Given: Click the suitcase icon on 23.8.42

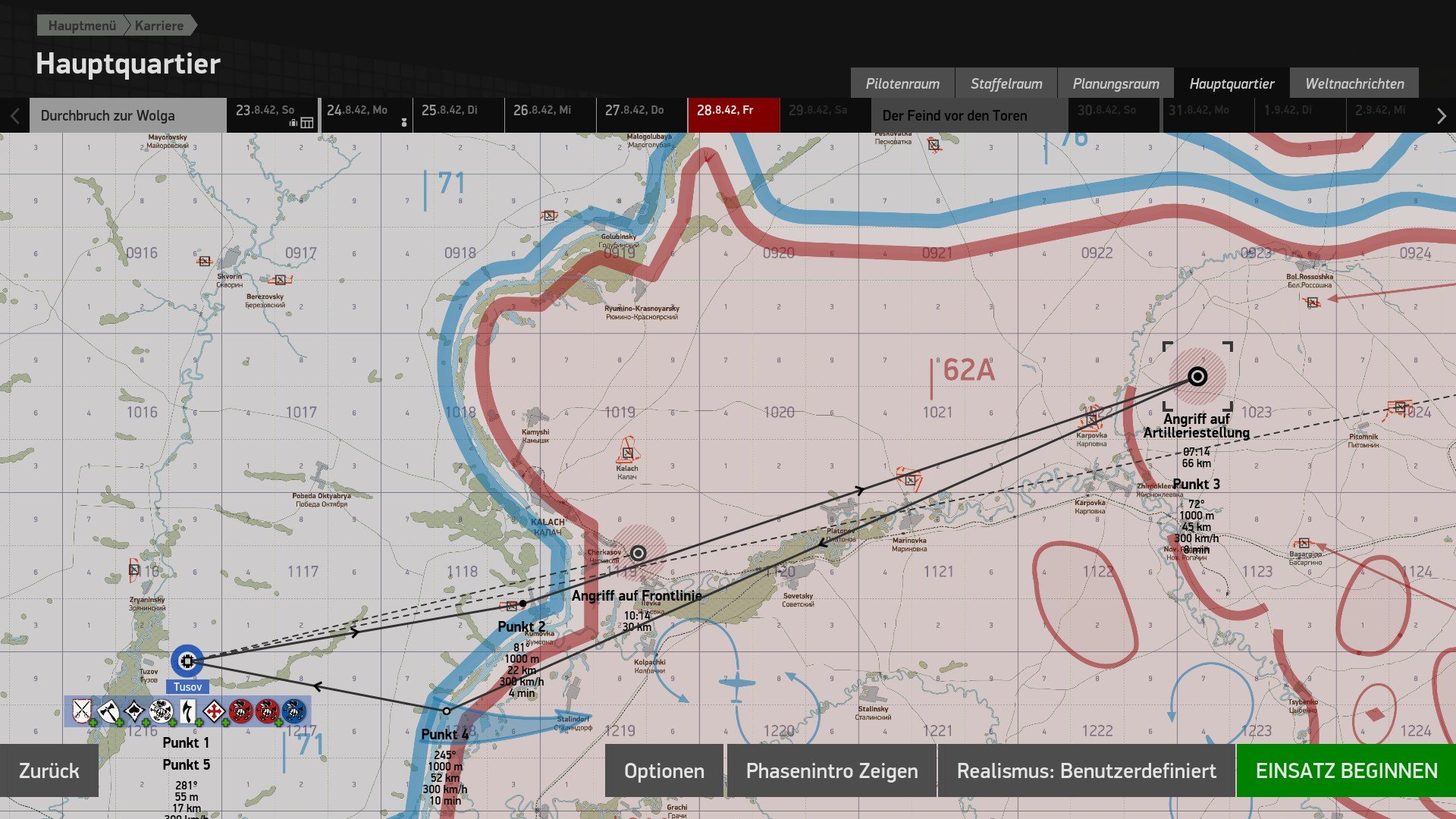Looking at the screenshot, I should click(293, 123).
